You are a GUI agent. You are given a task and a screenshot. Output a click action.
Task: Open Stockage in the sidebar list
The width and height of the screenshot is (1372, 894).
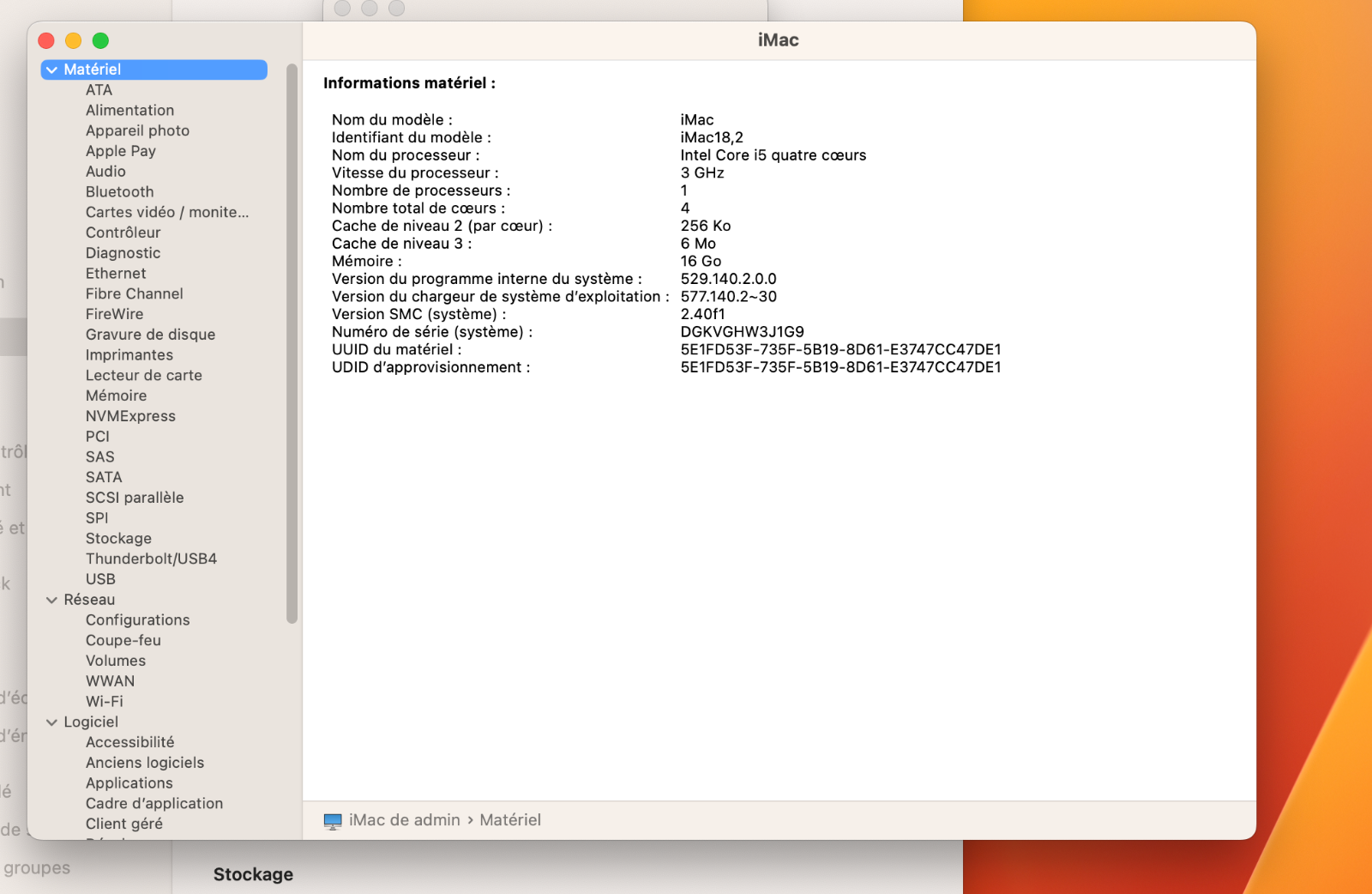point(118,539)
